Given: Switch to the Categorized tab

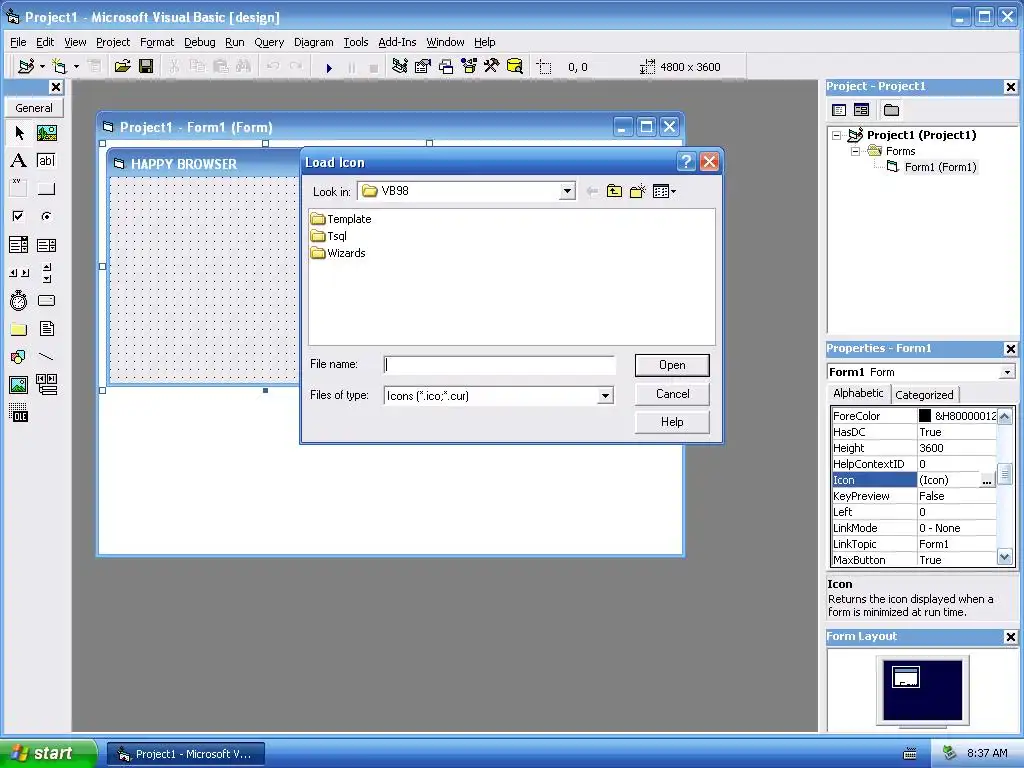Looking at the screenshot, I should click(924, 394).
